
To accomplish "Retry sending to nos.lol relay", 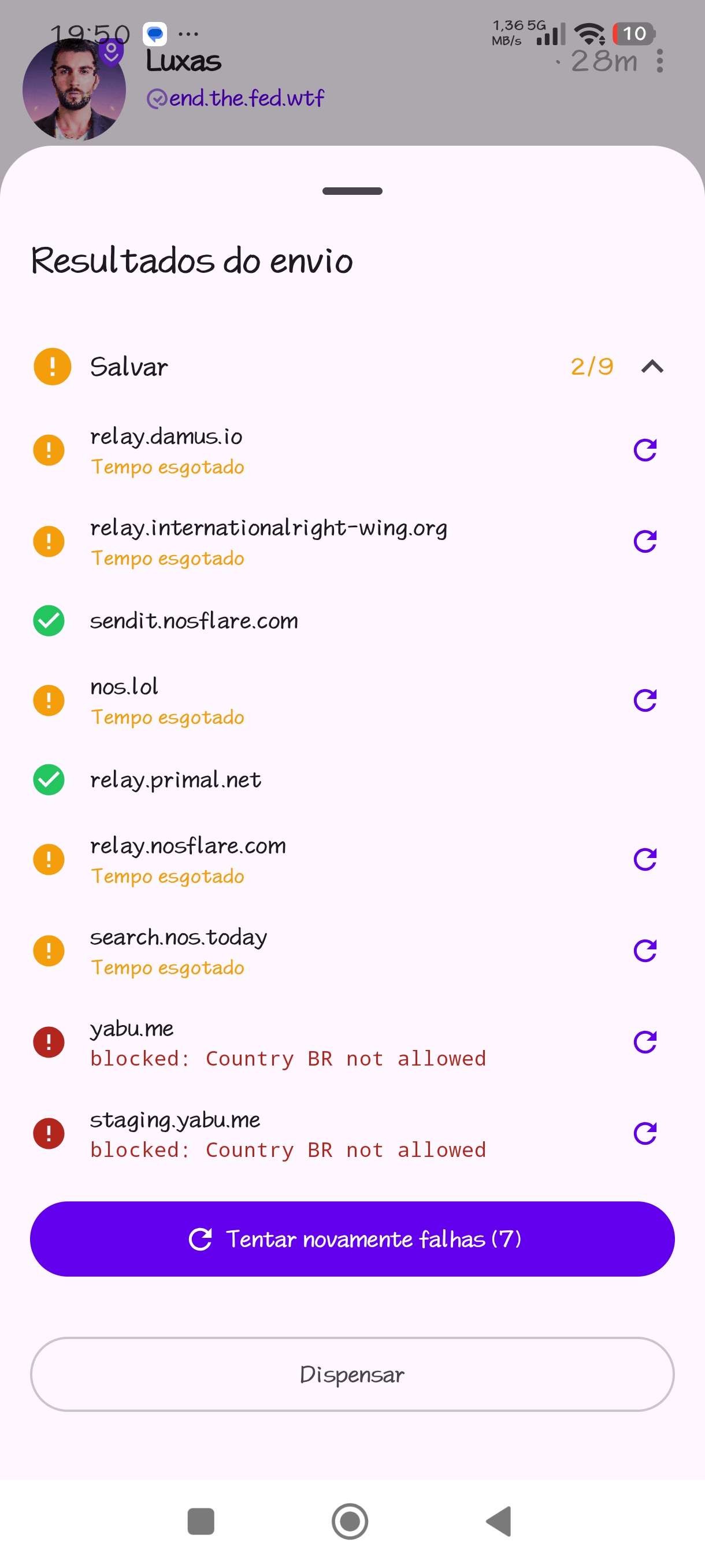I will [x=645, y=701].
